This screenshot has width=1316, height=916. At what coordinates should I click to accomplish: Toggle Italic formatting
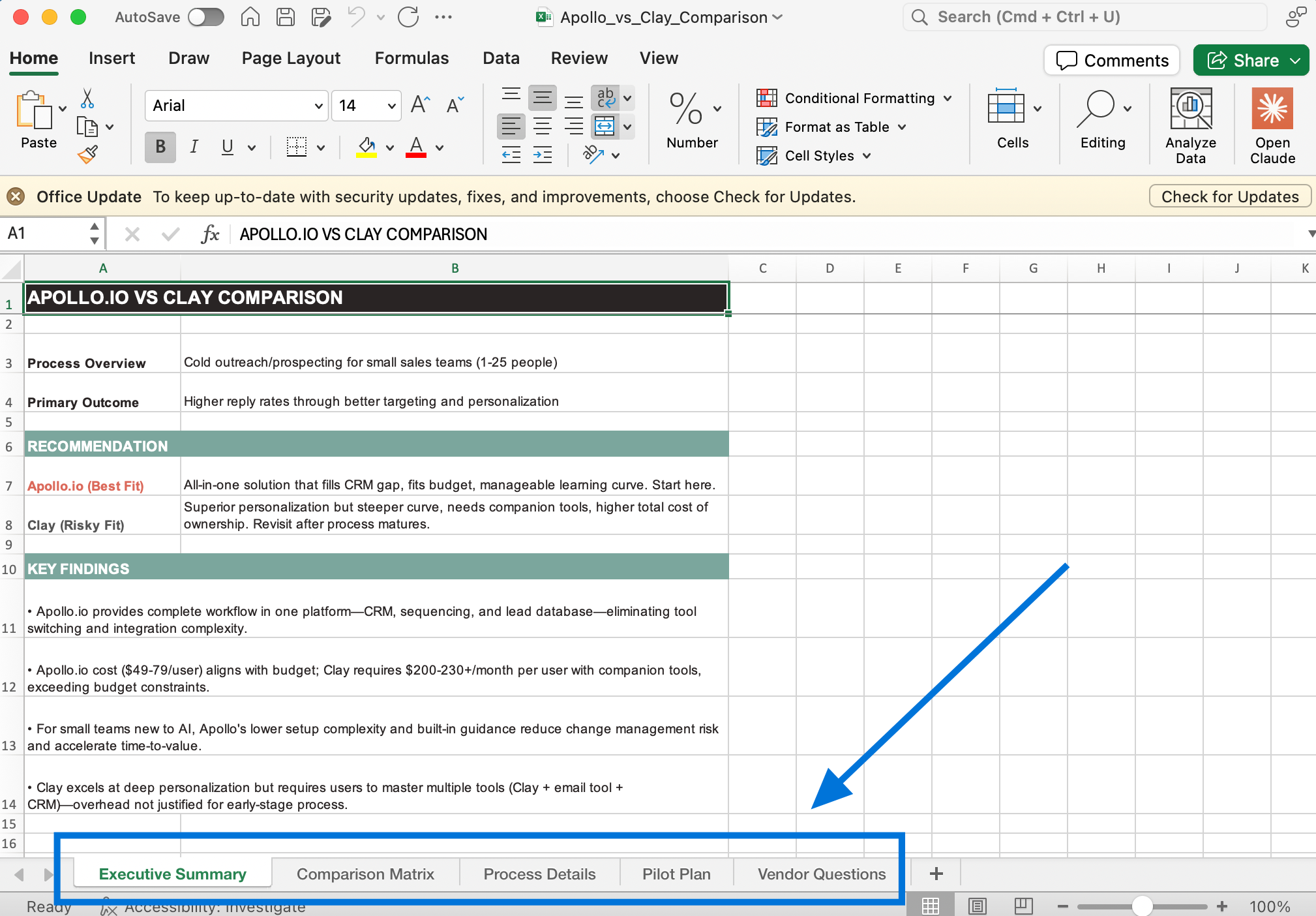194,147
